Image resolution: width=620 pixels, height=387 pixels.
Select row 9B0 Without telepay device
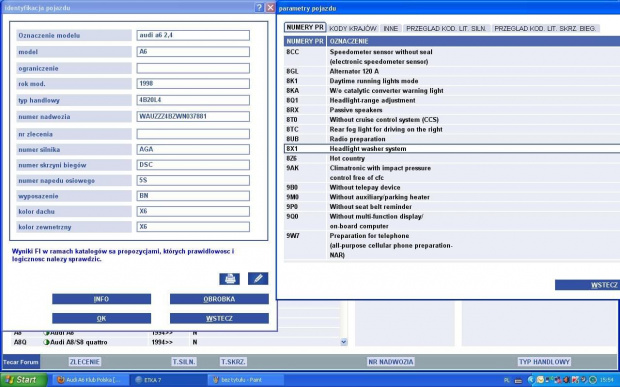point(452,187)
